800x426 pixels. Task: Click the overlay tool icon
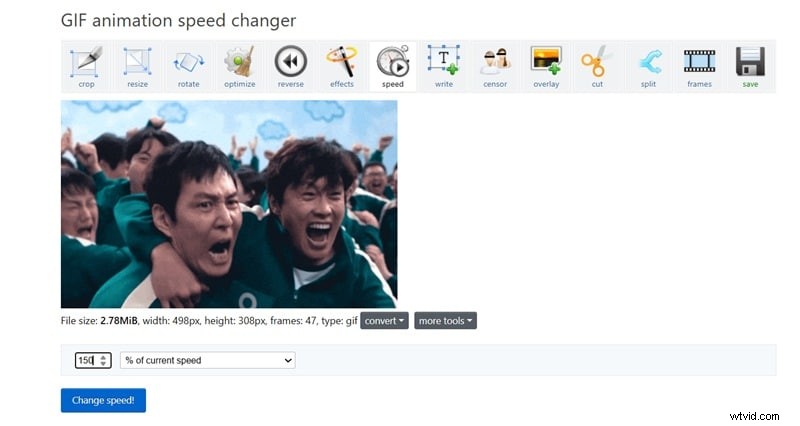[x=546, y=66]
